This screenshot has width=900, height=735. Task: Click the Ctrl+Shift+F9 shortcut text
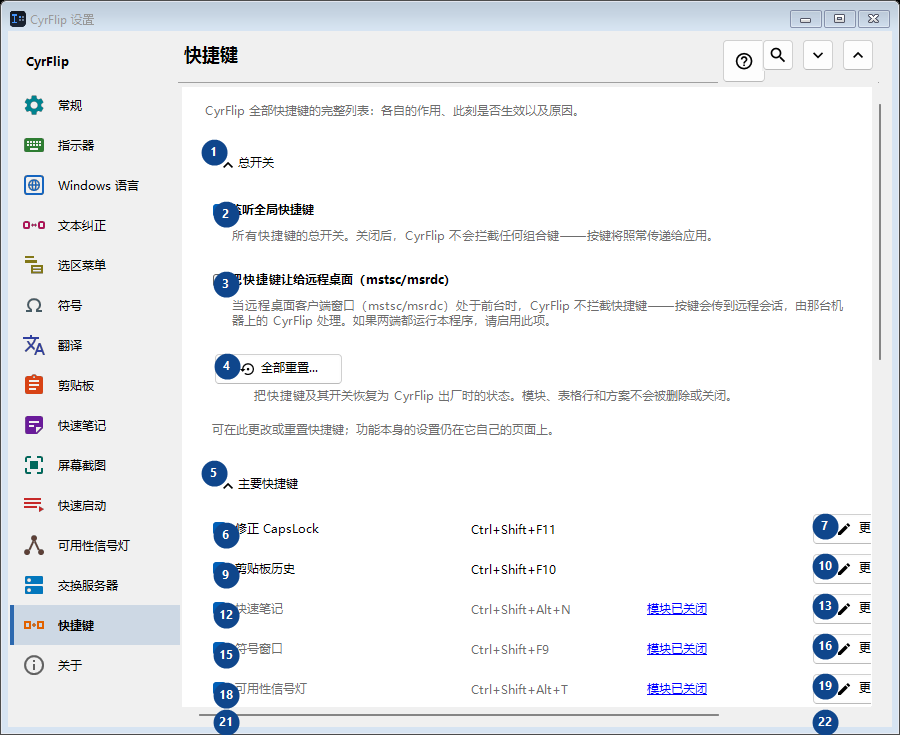(510, 650)
